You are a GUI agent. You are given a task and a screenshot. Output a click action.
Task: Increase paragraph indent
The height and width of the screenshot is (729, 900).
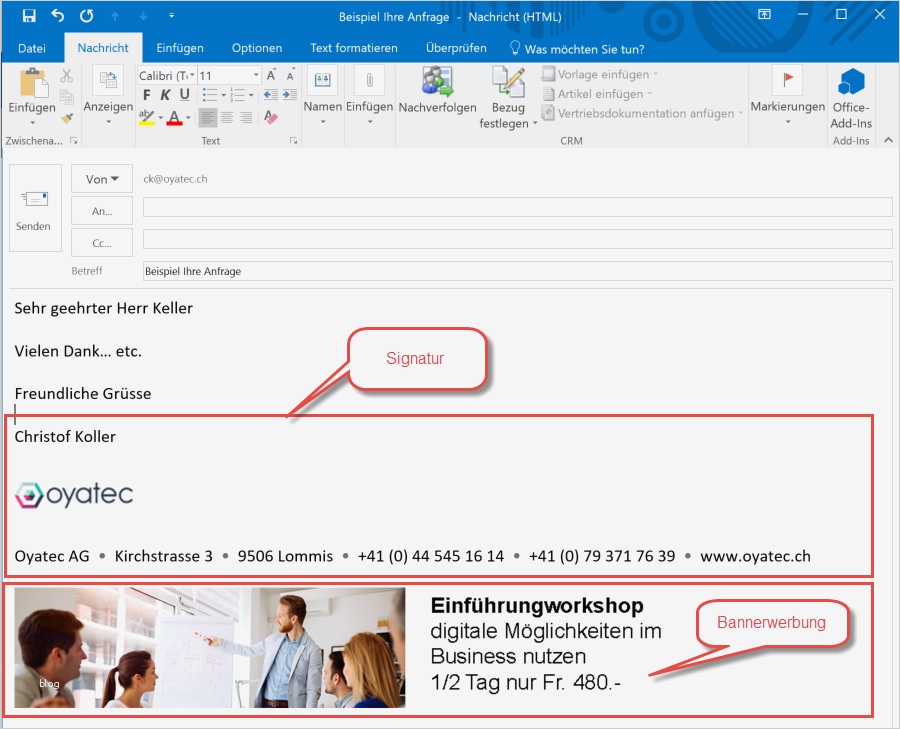pos(290,95)
